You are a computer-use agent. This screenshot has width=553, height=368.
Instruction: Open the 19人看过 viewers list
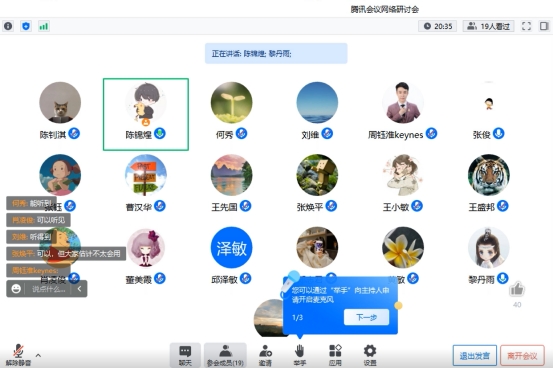click(x=488, y=26)
